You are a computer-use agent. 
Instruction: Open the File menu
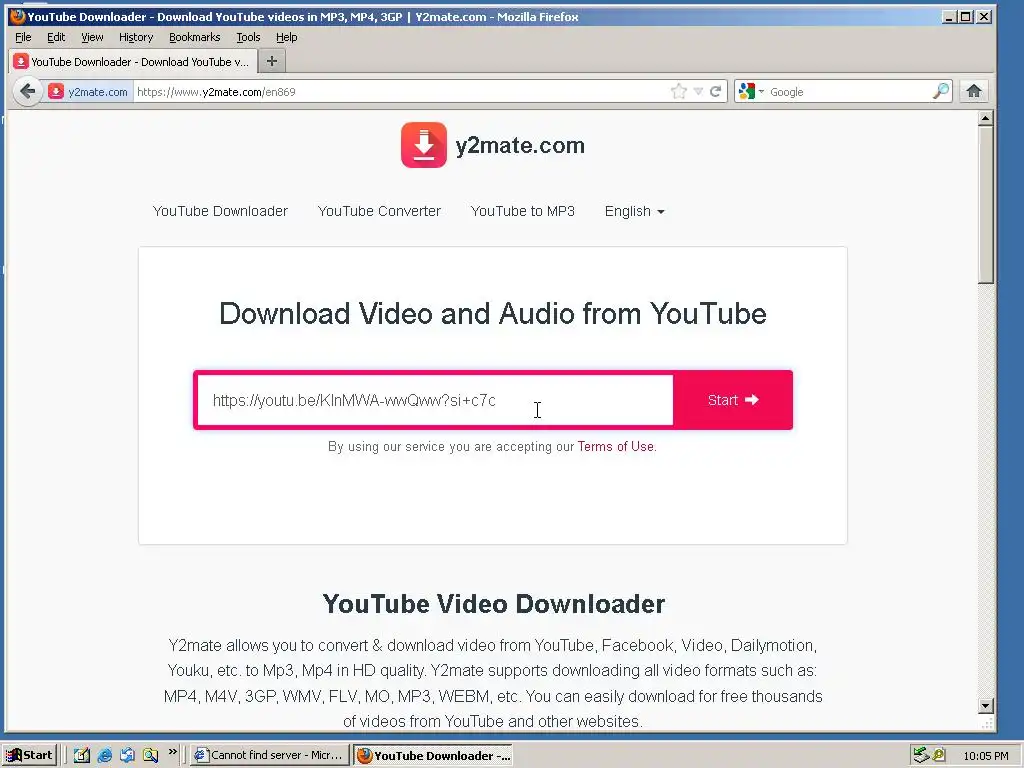click(23, 37)
